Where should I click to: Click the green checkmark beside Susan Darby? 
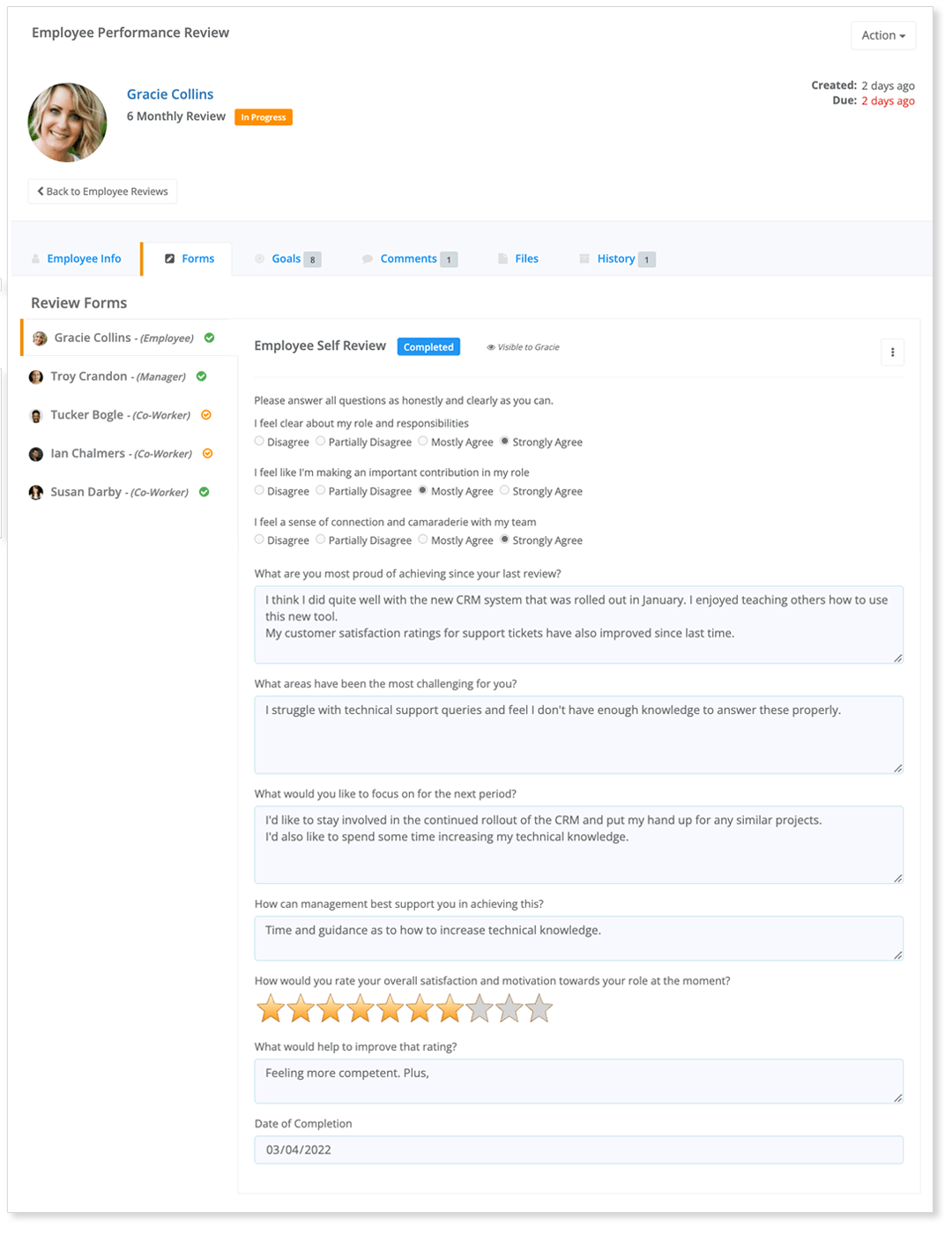(204, 492)
